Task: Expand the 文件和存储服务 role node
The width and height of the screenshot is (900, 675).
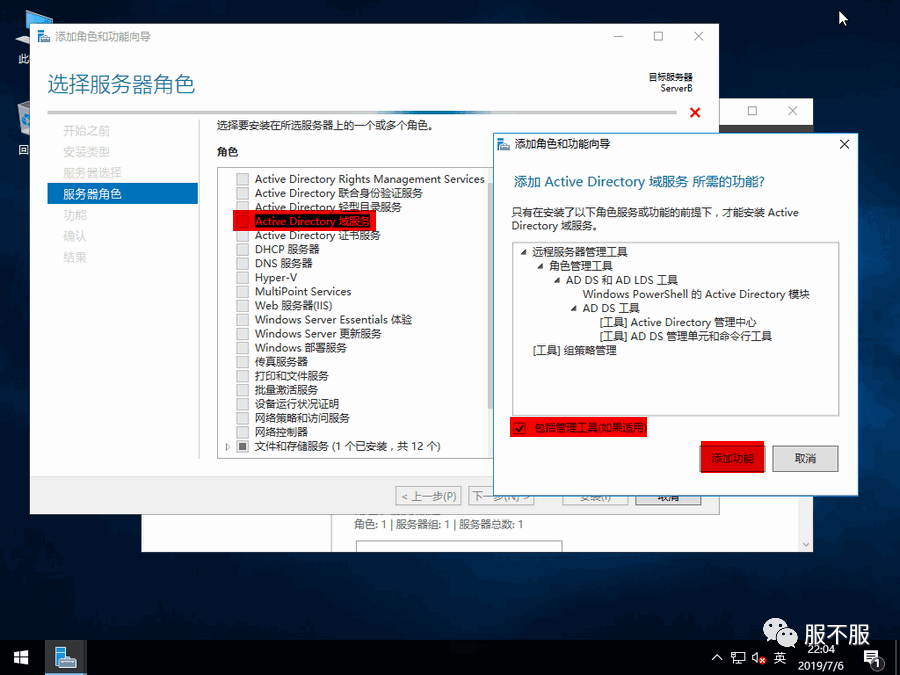Action: pyautogui.click(x=228, y=447)
